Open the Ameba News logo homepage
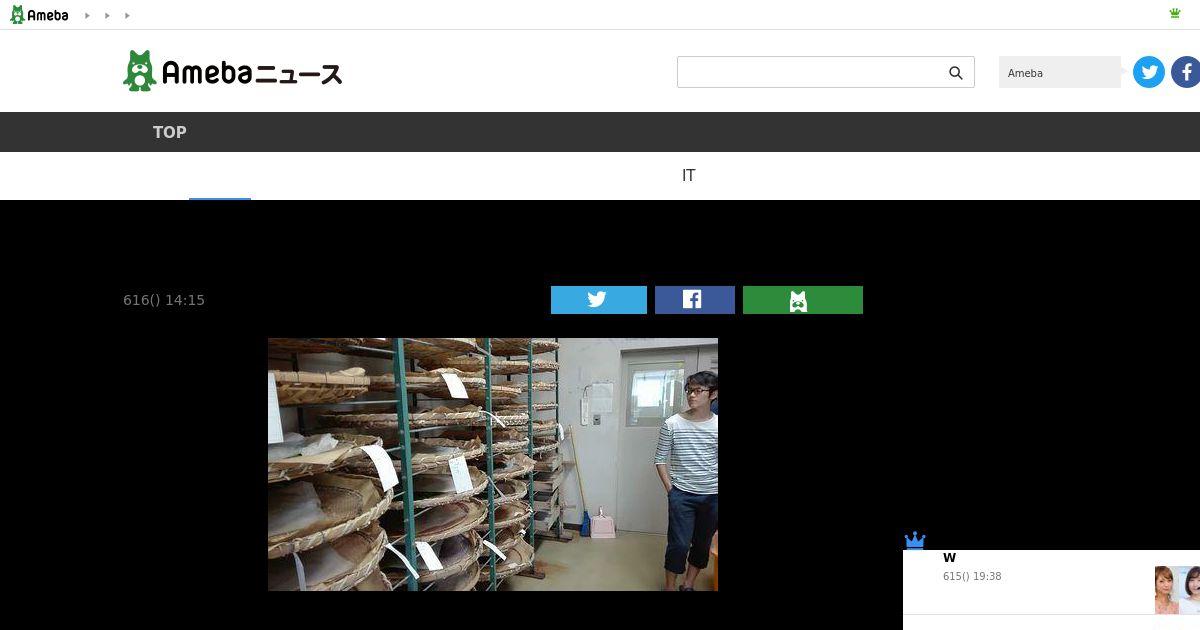Screen dimensions: 1200x630 232,71
